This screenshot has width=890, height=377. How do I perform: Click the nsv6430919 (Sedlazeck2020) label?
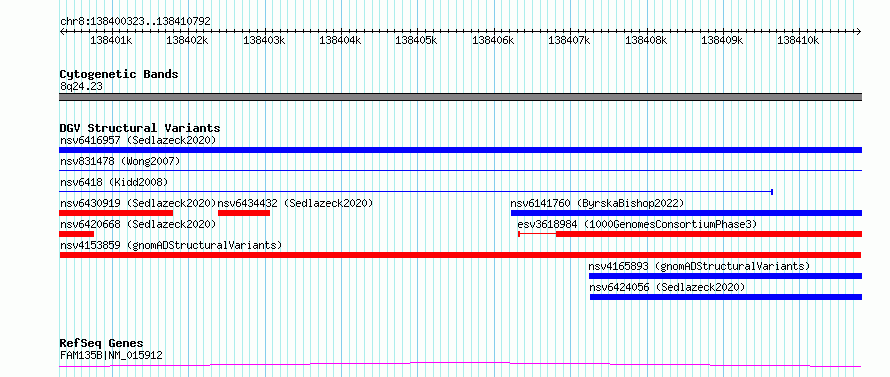click(138, 203)
